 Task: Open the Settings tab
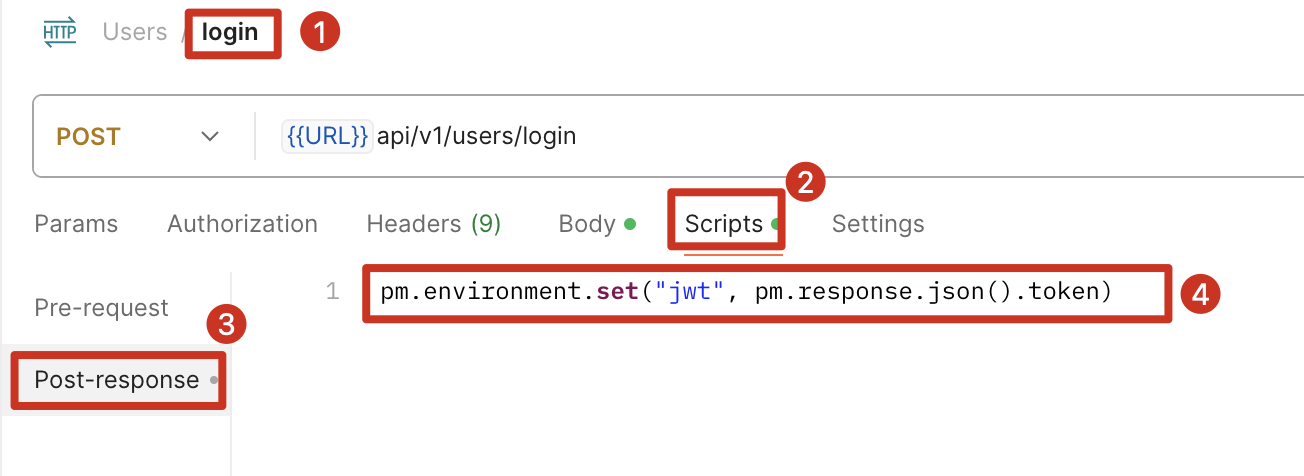coord(878,224)
